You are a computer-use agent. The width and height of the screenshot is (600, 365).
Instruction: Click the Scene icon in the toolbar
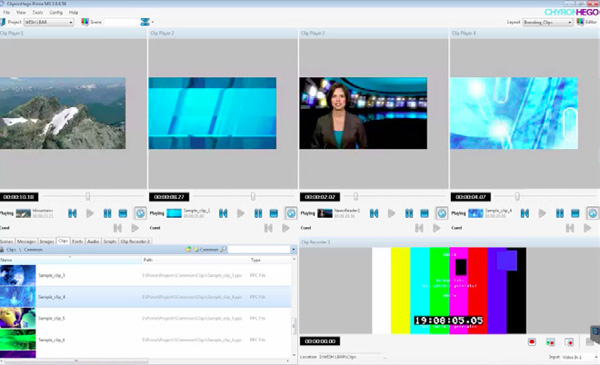pos(85,22)
